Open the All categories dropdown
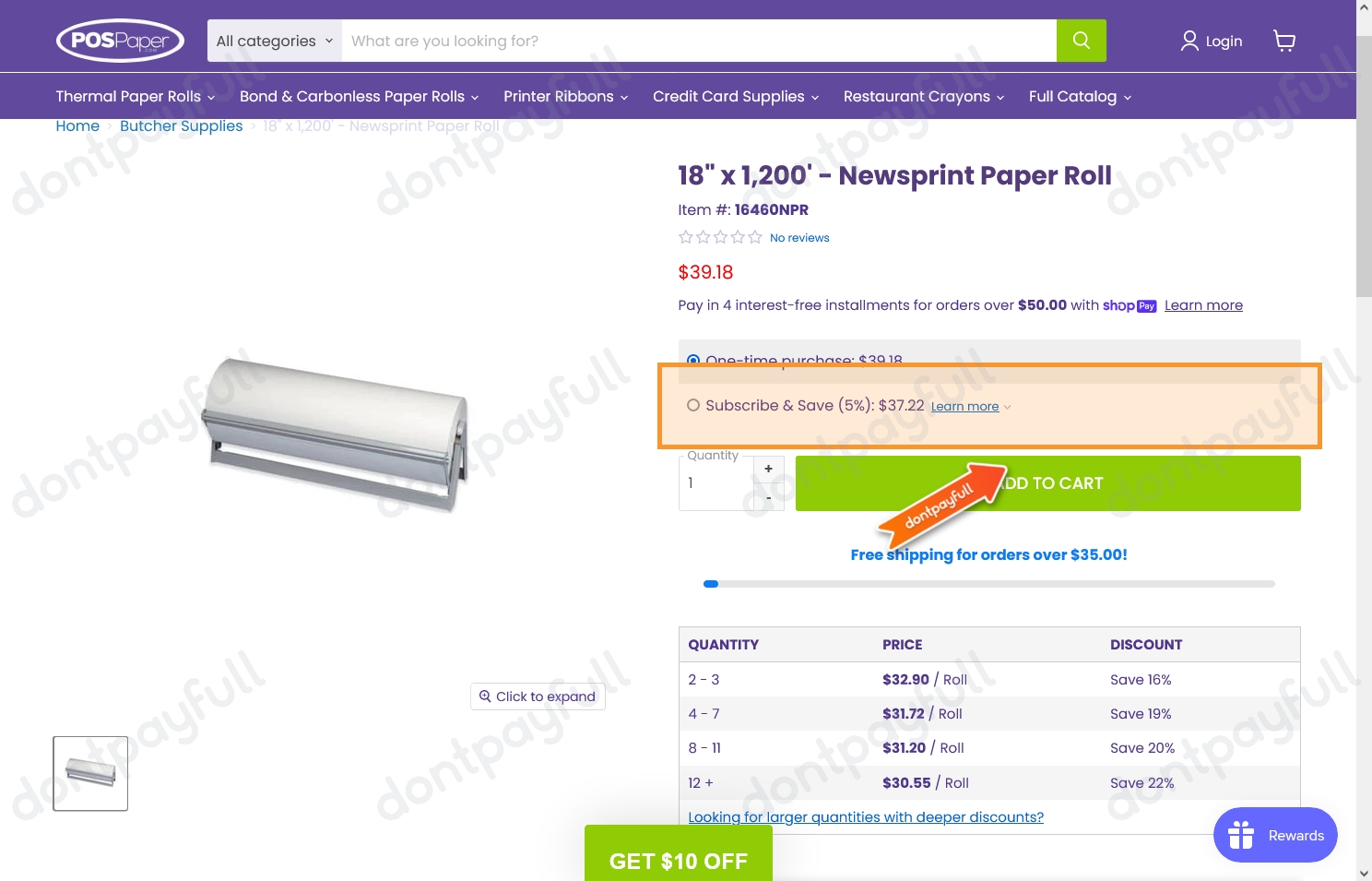 click(x=275, y=41)
